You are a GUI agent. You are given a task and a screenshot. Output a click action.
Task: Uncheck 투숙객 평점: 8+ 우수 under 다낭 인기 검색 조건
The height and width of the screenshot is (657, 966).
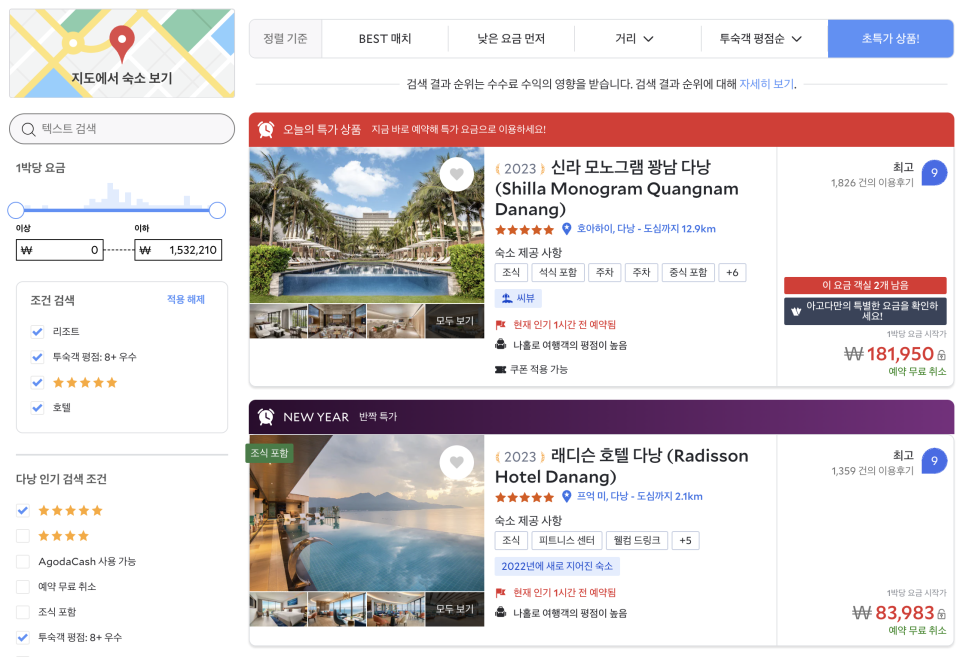(x=23, y=637)
